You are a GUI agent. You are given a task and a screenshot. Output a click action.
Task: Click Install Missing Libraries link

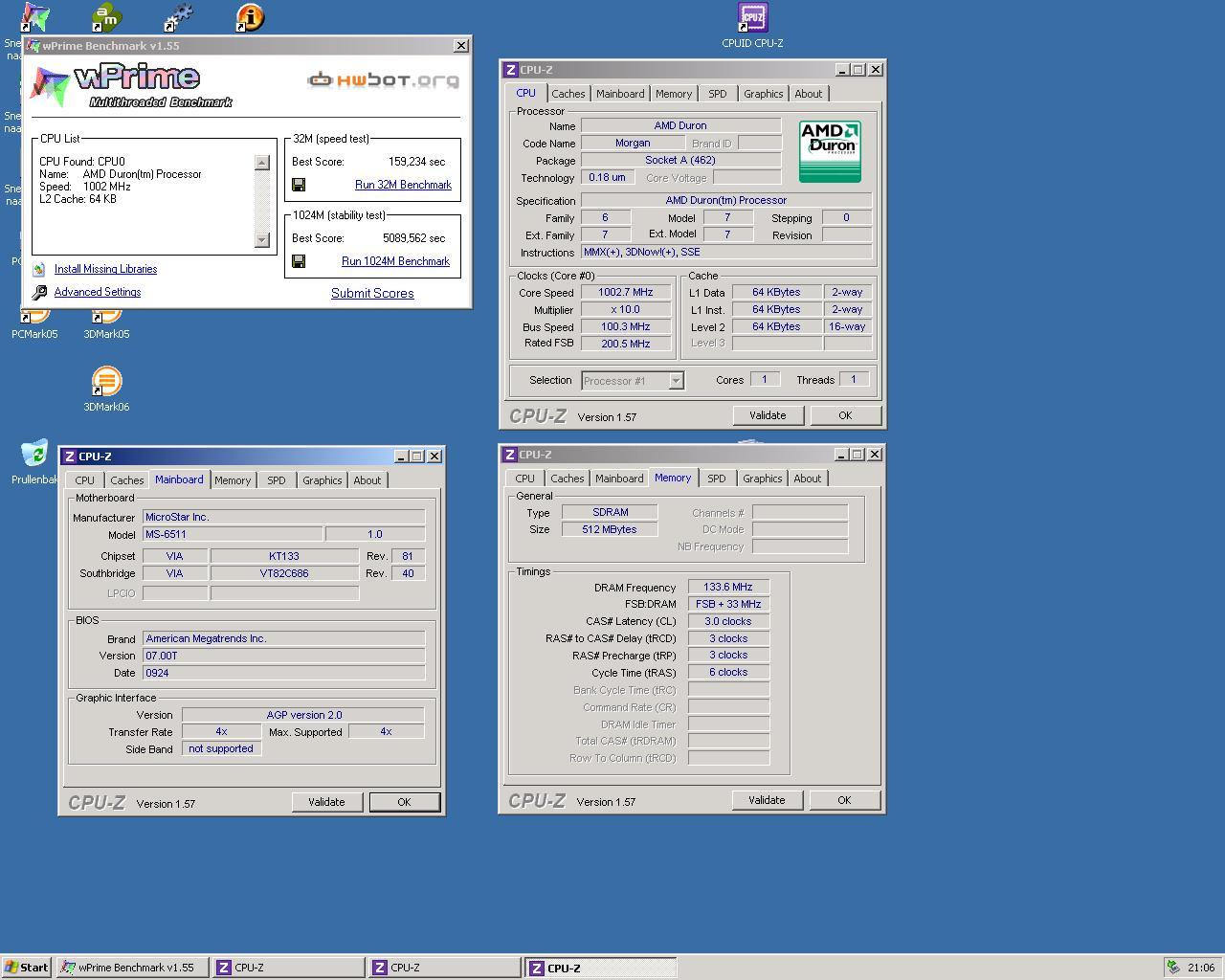(x=105, y=270)
